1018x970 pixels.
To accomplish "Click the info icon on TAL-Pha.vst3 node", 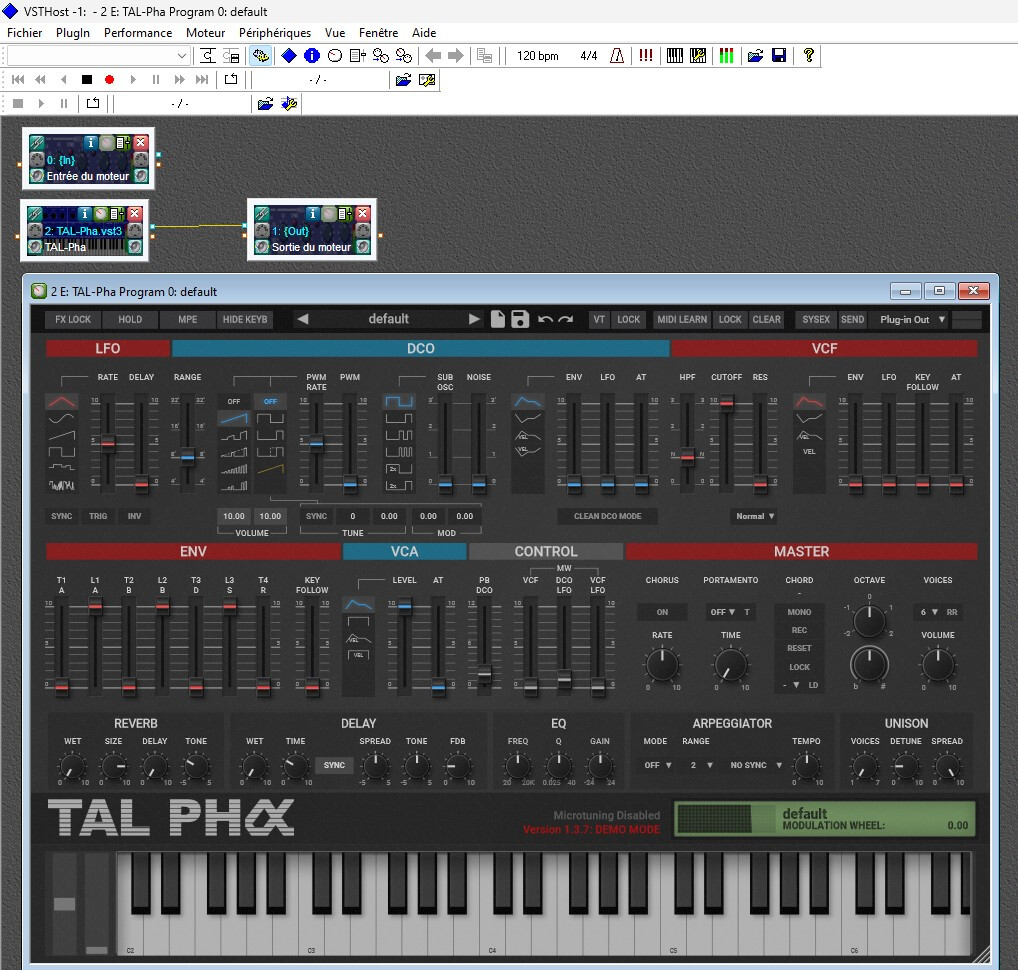I will 84,214.
